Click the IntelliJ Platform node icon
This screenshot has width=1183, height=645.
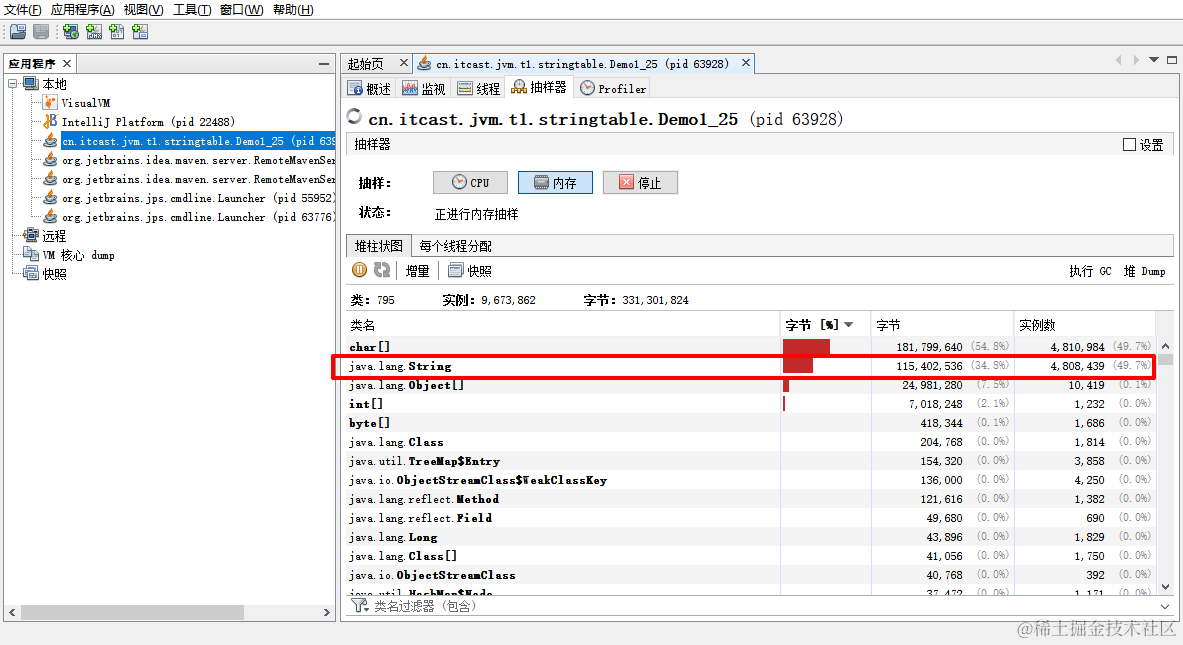(50, 121)
